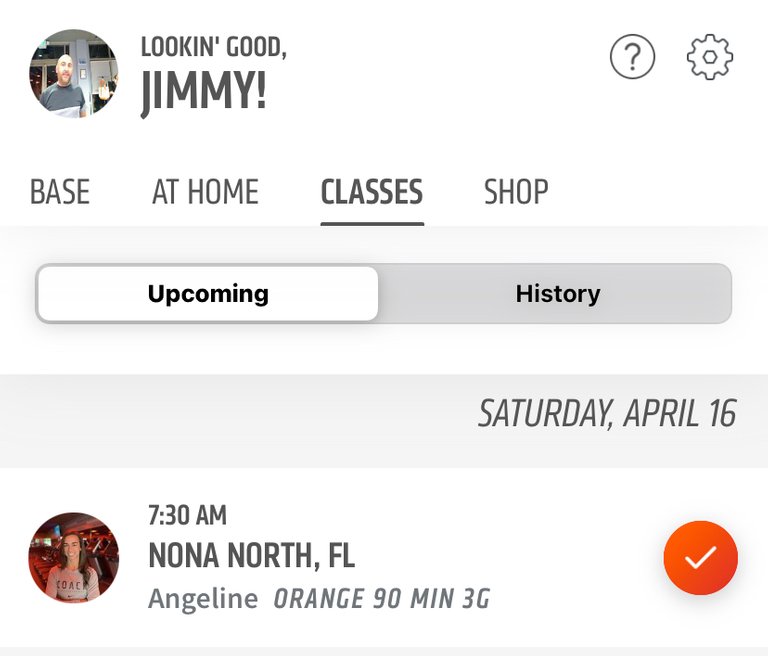The height and width of the screenshot is (656, 768).
Task: Tap the orange checkmark booking button
Action: (700, 558)
